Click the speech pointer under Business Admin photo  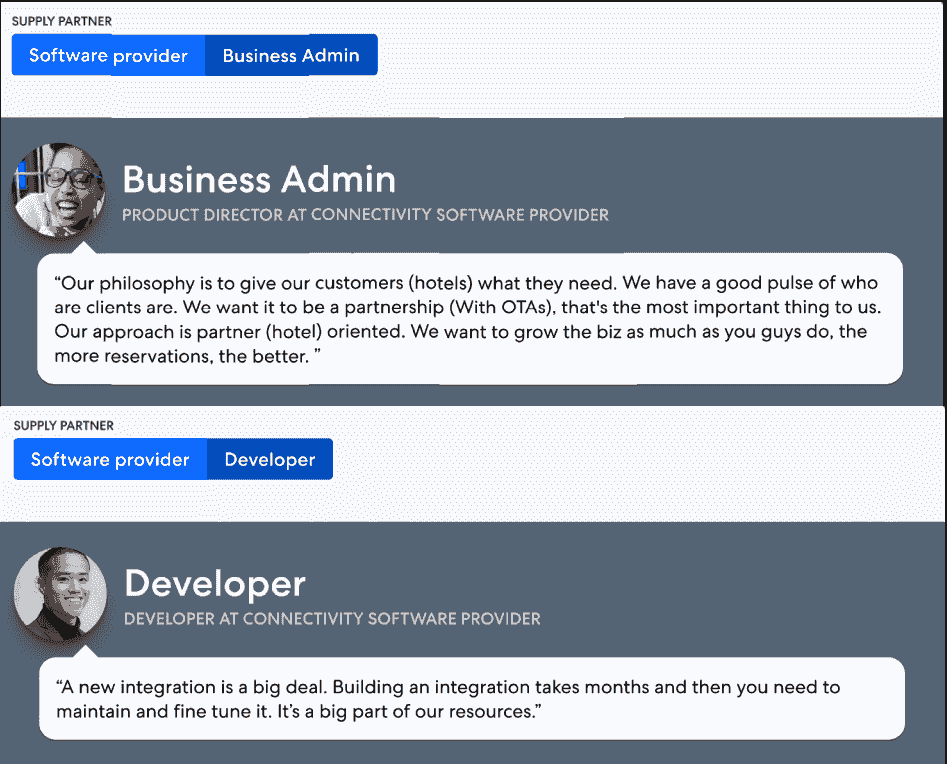(x=85, y=247)
